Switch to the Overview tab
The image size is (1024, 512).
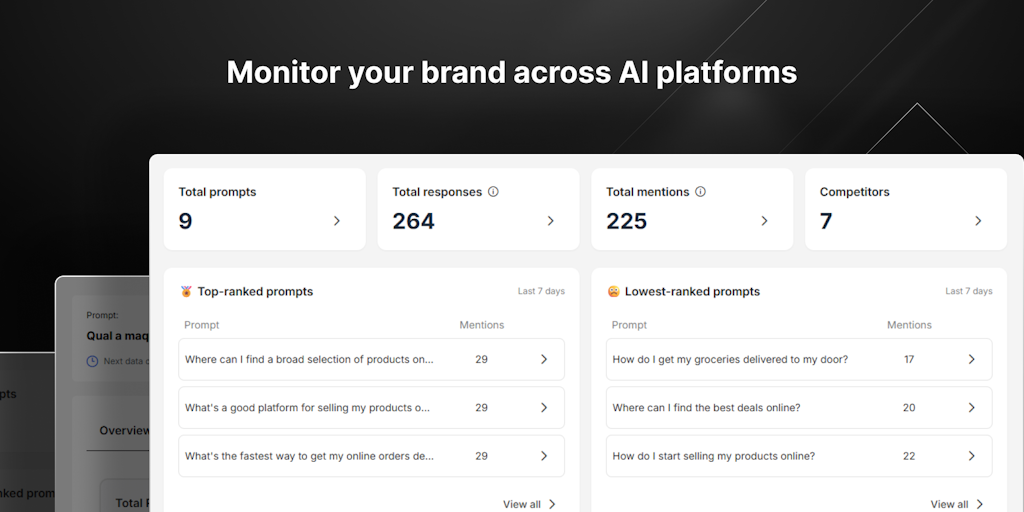125,431
